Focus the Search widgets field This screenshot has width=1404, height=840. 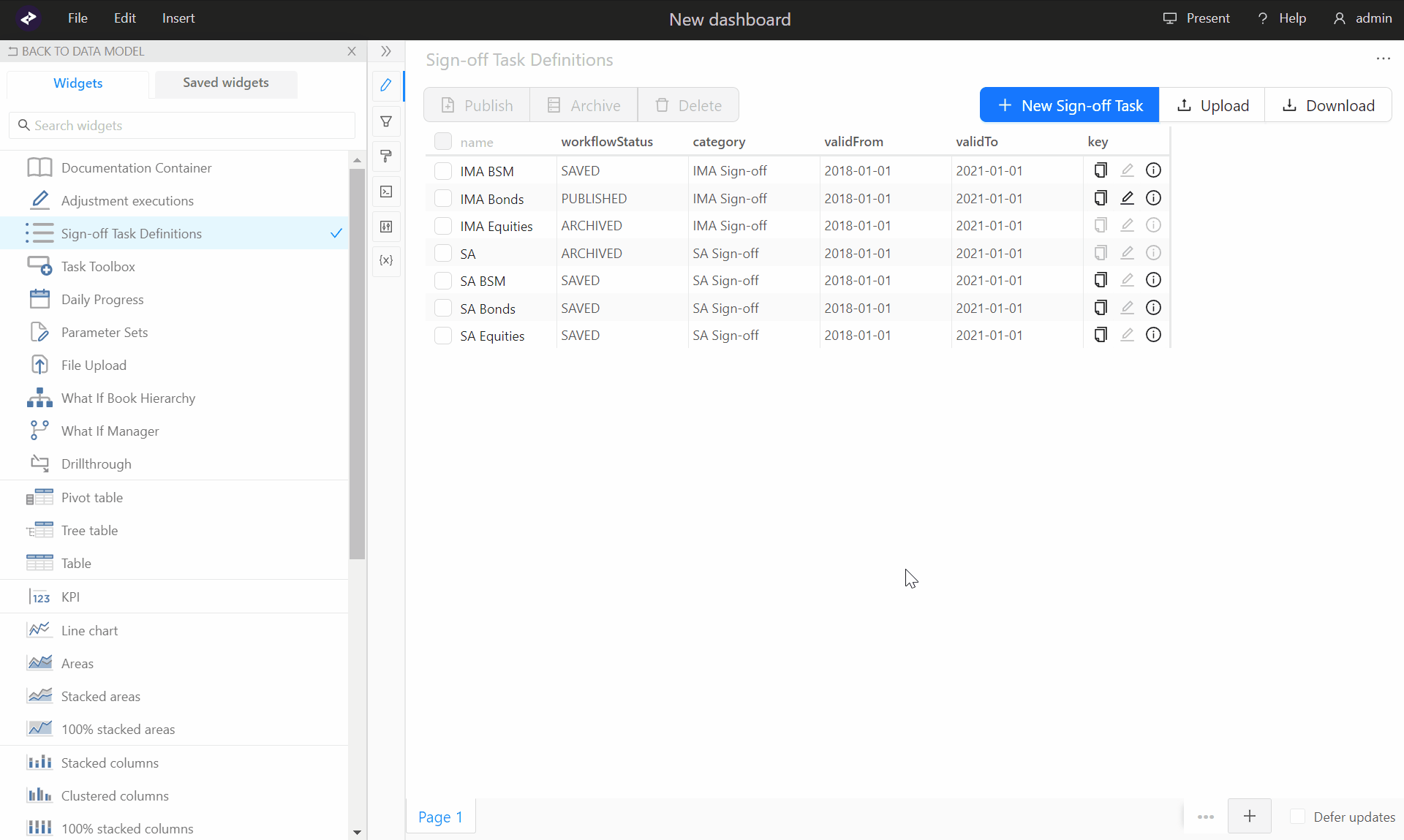click(182, 126)
